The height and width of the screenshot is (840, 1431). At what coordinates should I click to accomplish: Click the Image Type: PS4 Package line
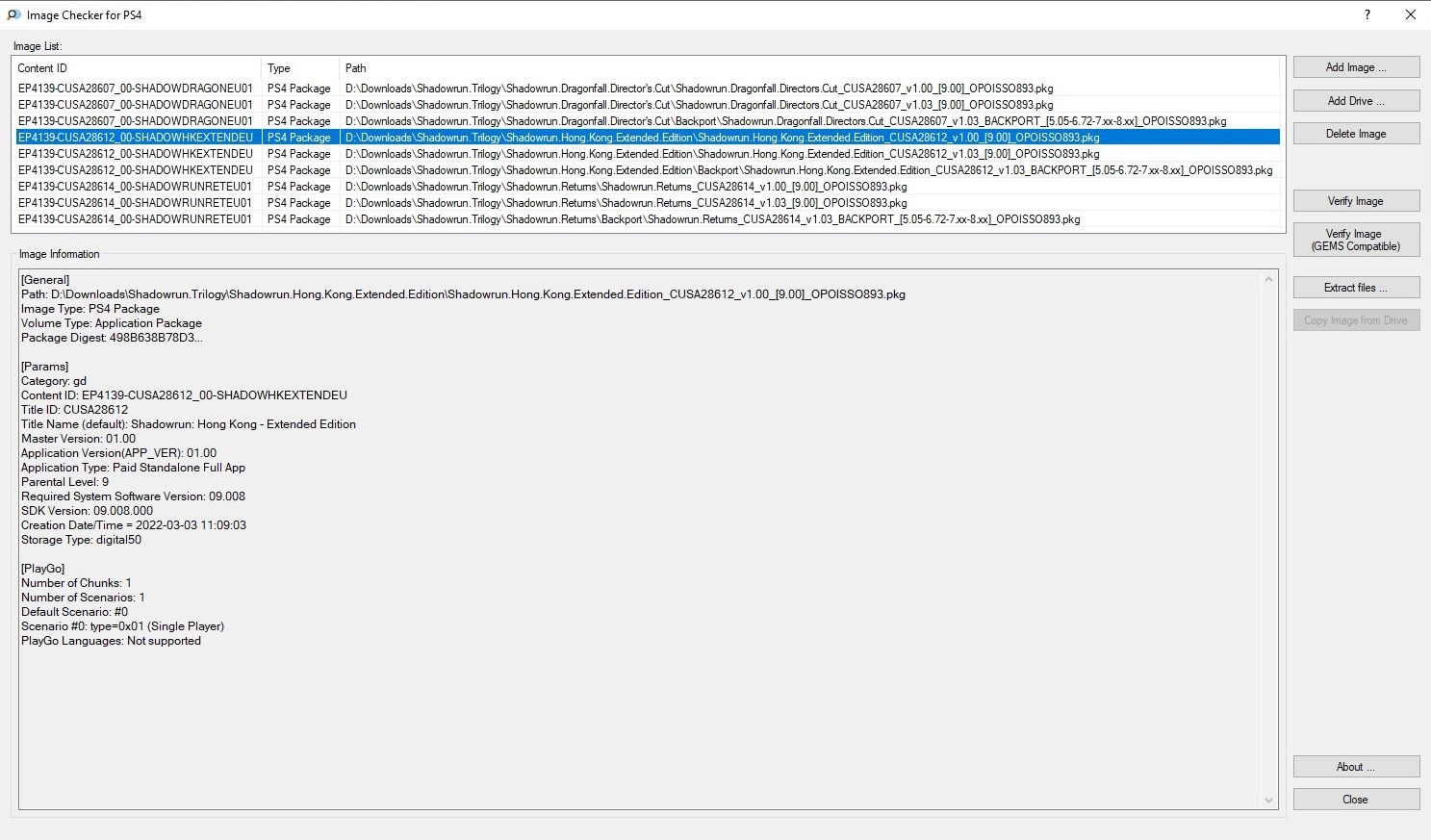click(x=90, y=309)
